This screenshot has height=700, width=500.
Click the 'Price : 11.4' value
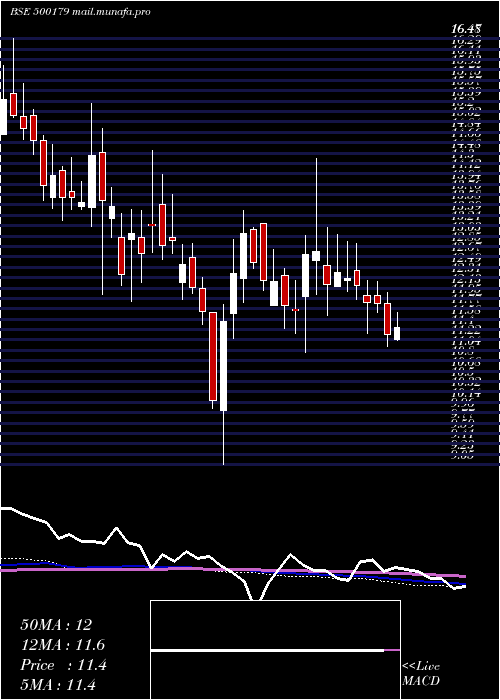pyautogui.click(x=63, y=665)
